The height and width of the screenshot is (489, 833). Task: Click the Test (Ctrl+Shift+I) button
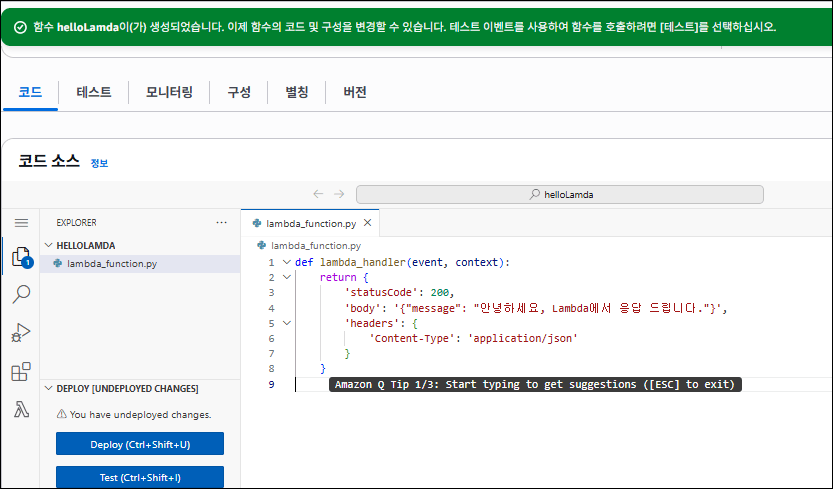pos(140,477)
